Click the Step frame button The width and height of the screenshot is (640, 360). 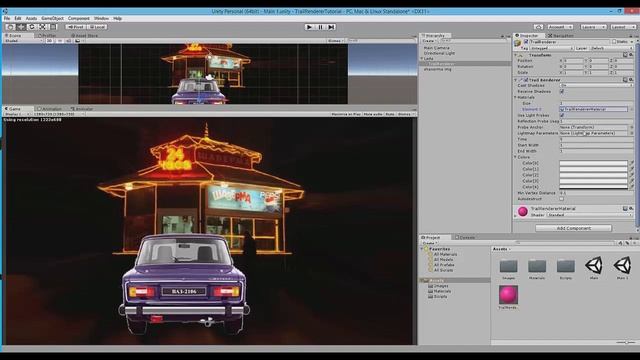pyautogui.click(x=331, y=27)
